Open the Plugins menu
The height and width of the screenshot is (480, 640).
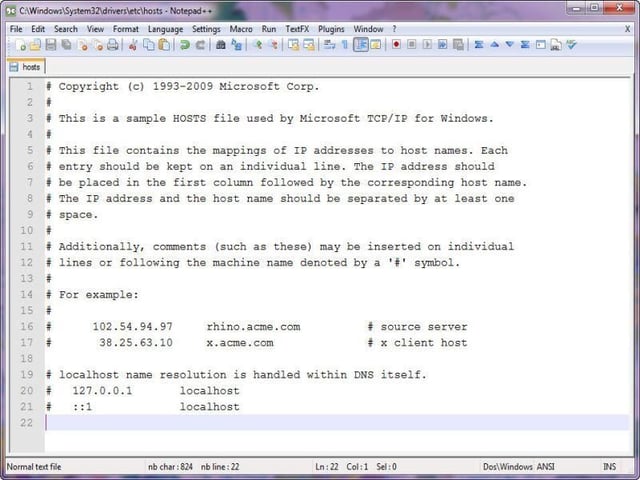tap(331, 29)
